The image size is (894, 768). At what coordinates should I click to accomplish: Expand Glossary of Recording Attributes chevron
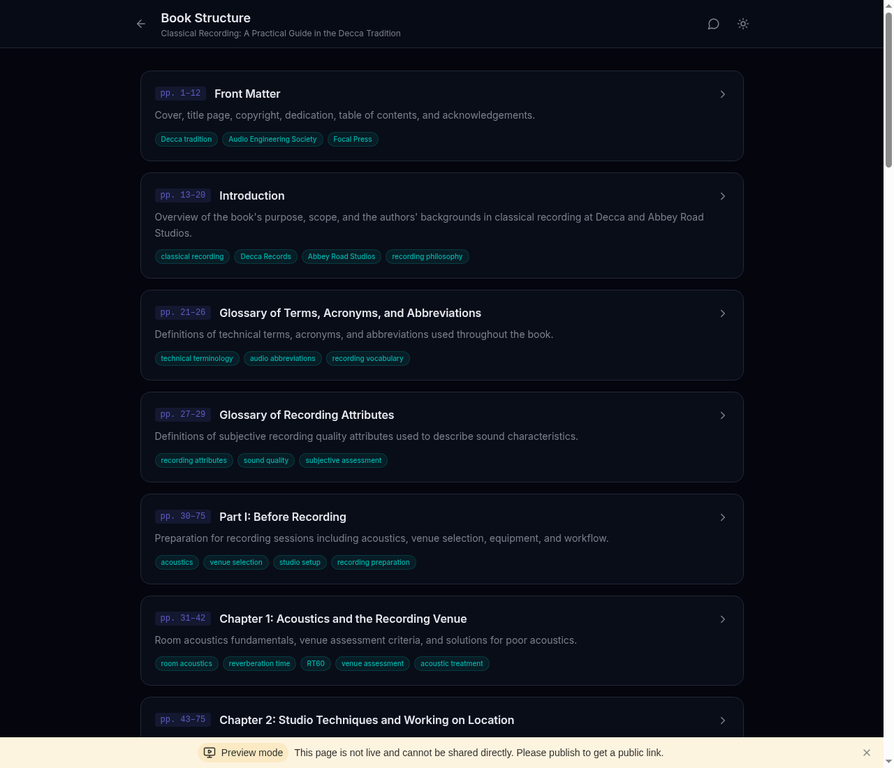[722, 415]
